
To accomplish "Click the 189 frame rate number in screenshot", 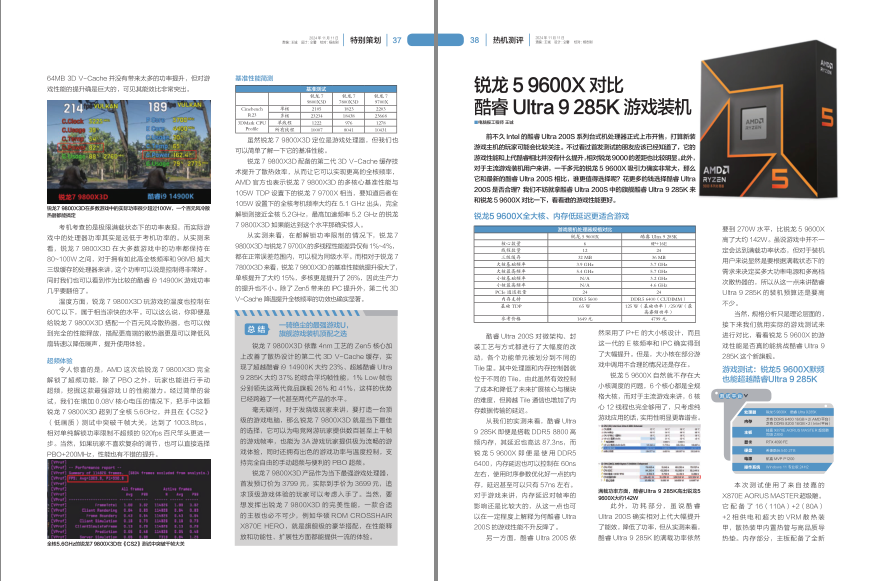I will coord(157,107).
